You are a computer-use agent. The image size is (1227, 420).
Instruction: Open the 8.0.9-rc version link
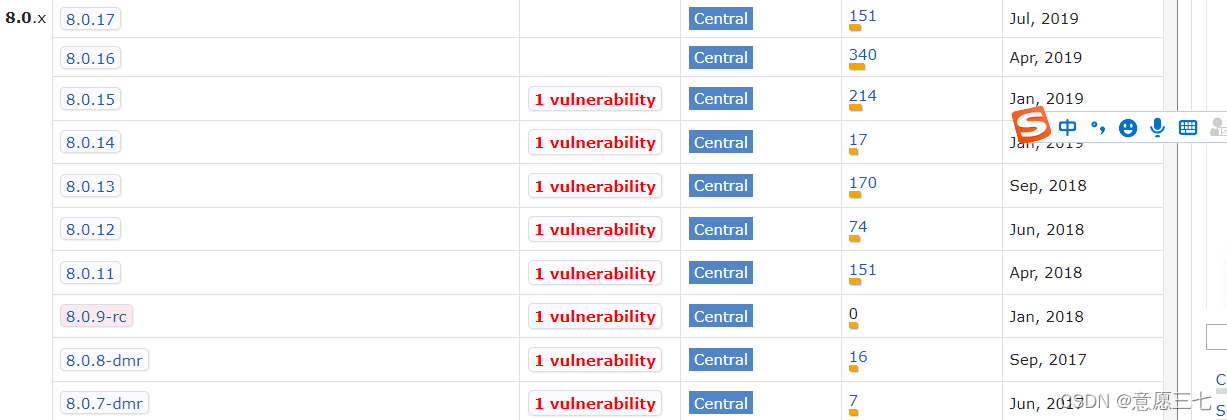click(96, 316)
